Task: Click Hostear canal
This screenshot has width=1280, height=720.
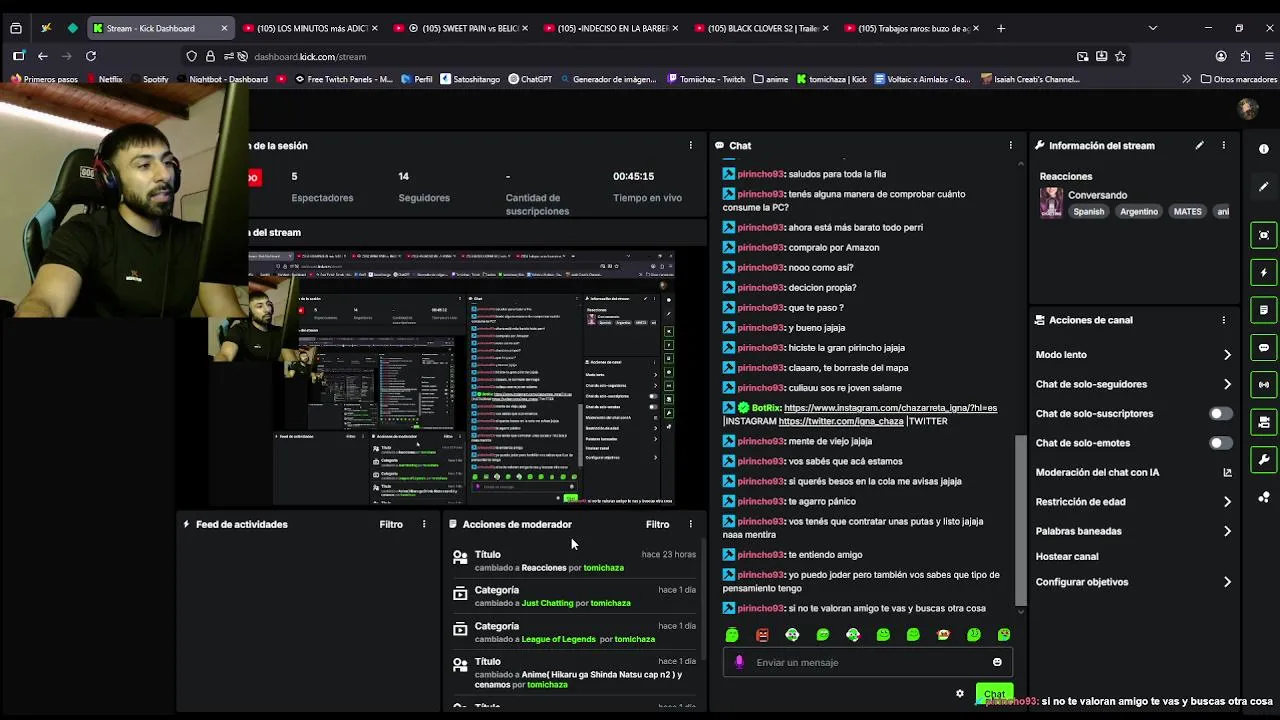Action: pyautogui.click(x=1067, y=556)
